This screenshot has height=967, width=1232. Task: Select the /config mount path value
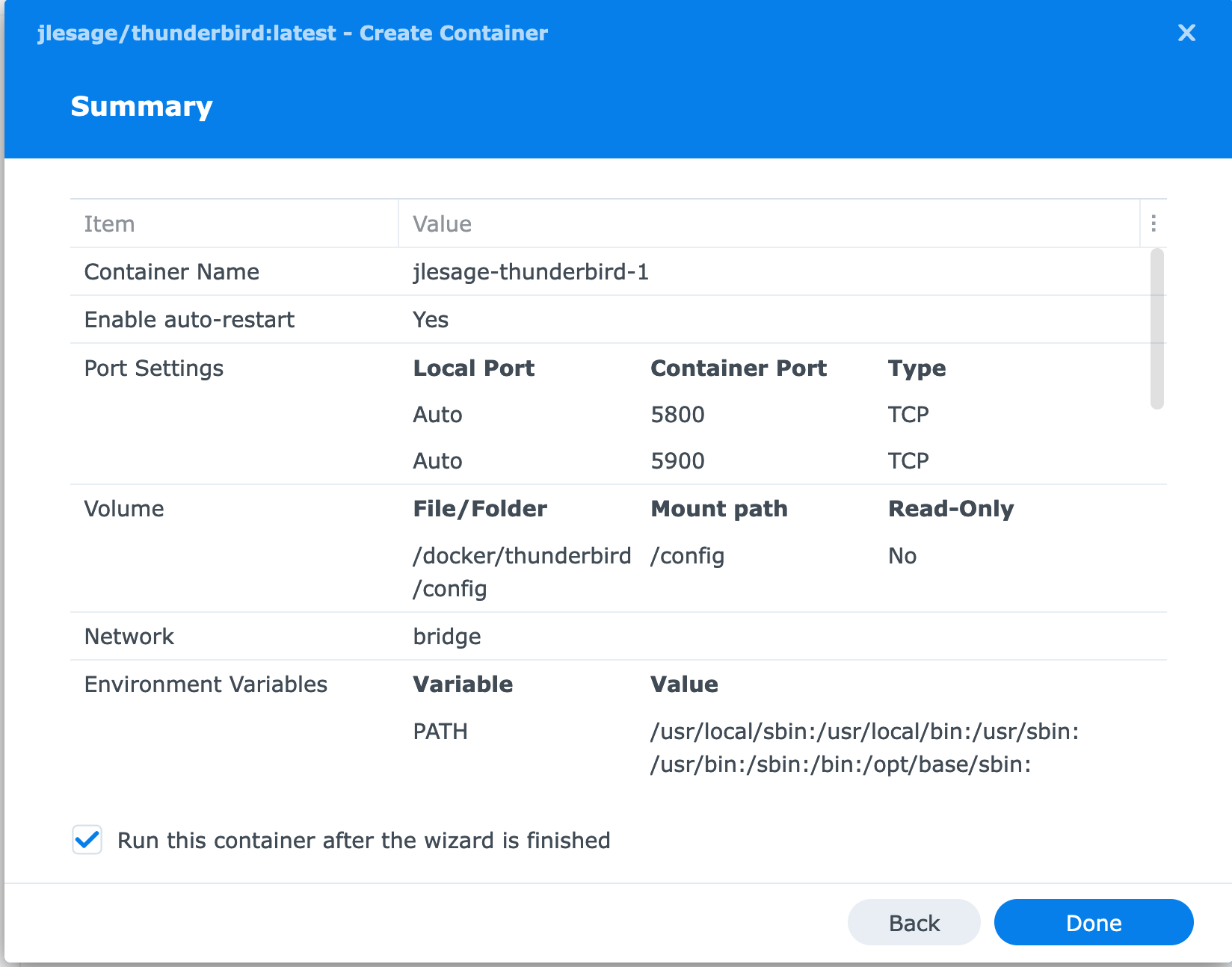pyautogui.click(x=688, y=556)
